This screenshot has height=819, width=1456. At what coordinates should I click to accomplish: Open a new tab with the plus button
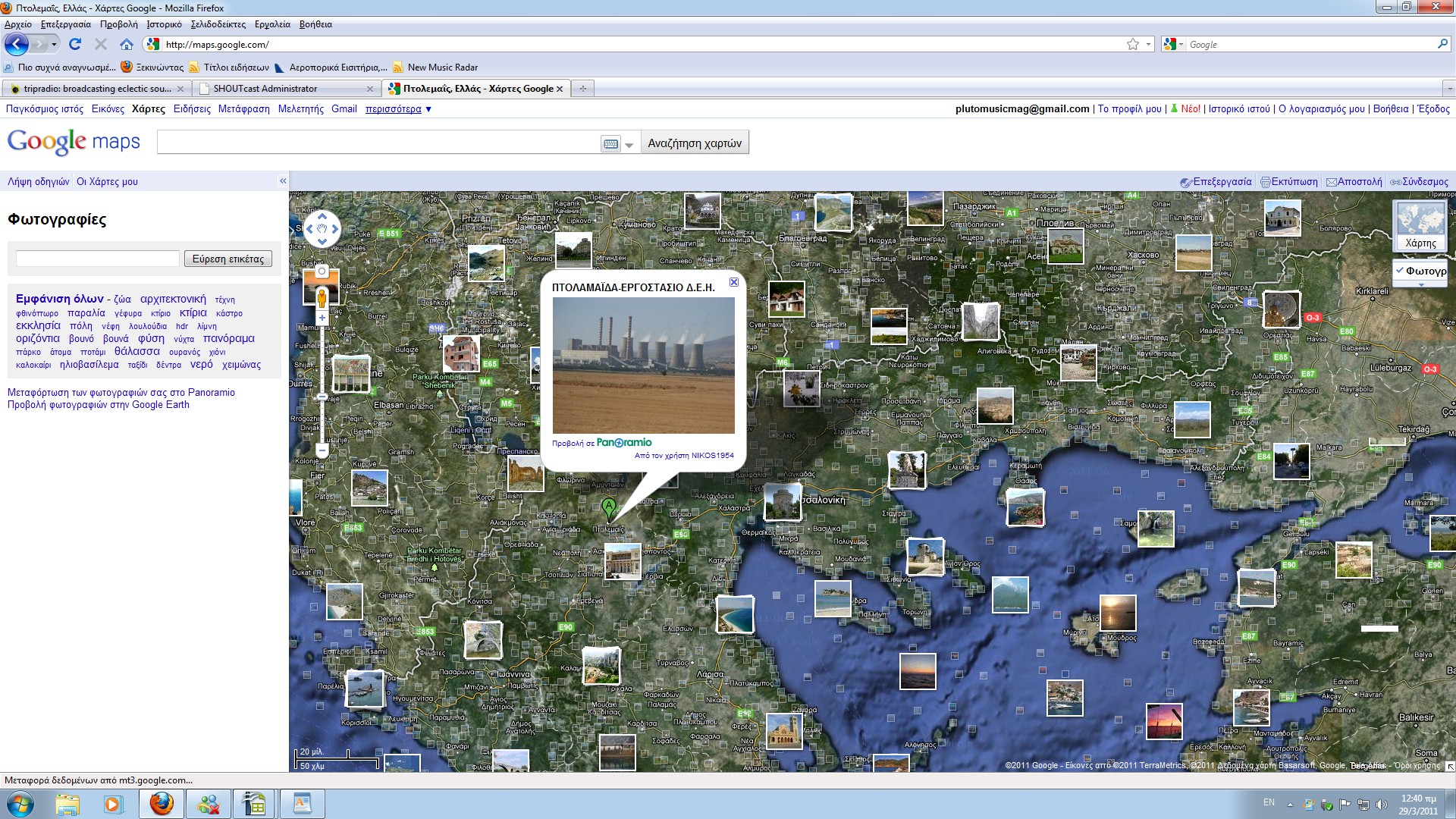(582, 89)
